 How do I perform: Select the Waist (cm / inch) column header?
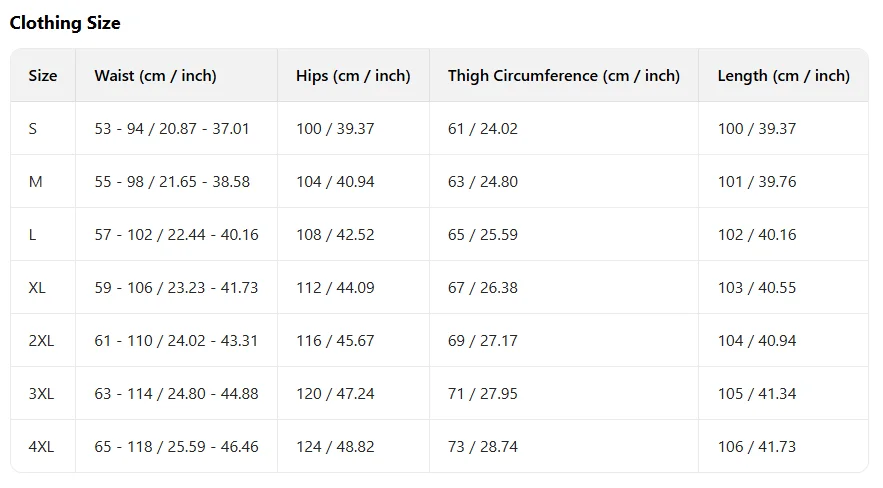(x=155, y=76)
